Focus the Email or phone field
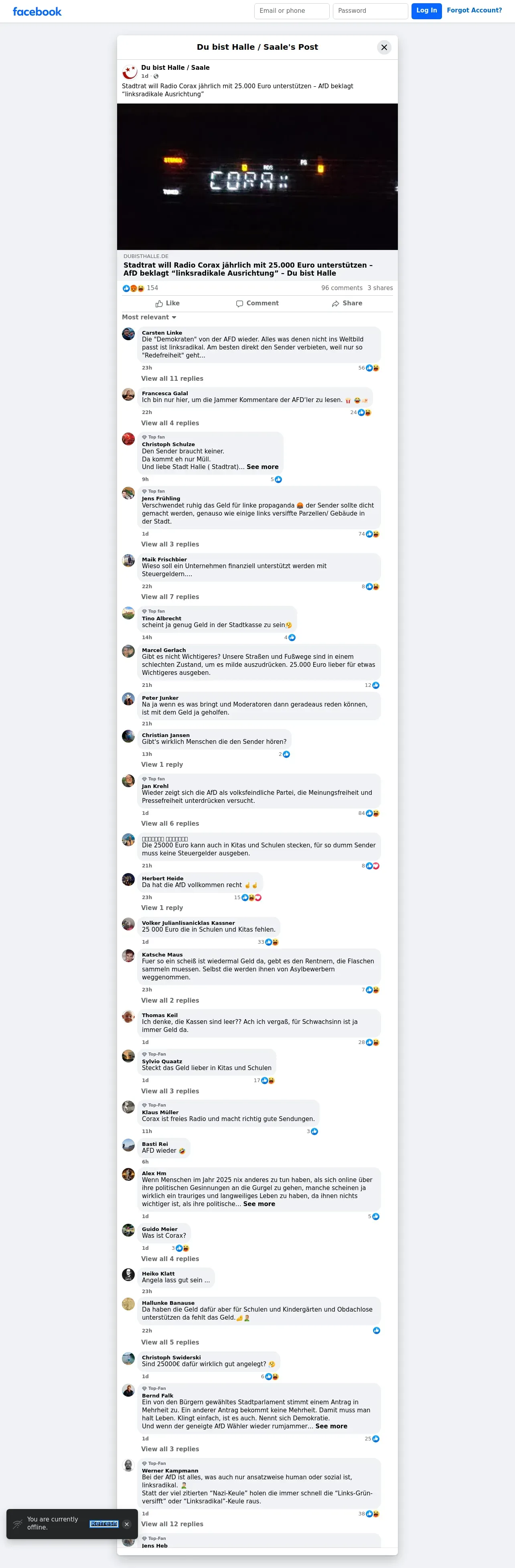The height and width of the screenshot is (1568, 515). 292,11
